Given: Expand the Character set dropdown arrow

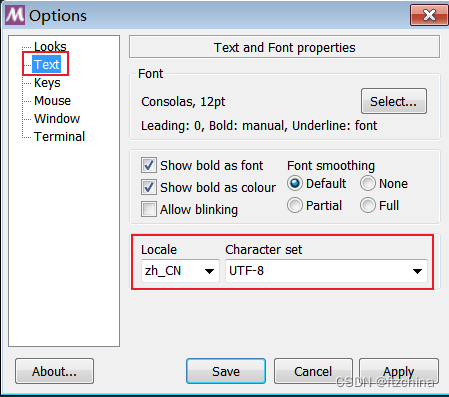Looking at the screenshot, I should pyautogui.click(x=417, y=271).
